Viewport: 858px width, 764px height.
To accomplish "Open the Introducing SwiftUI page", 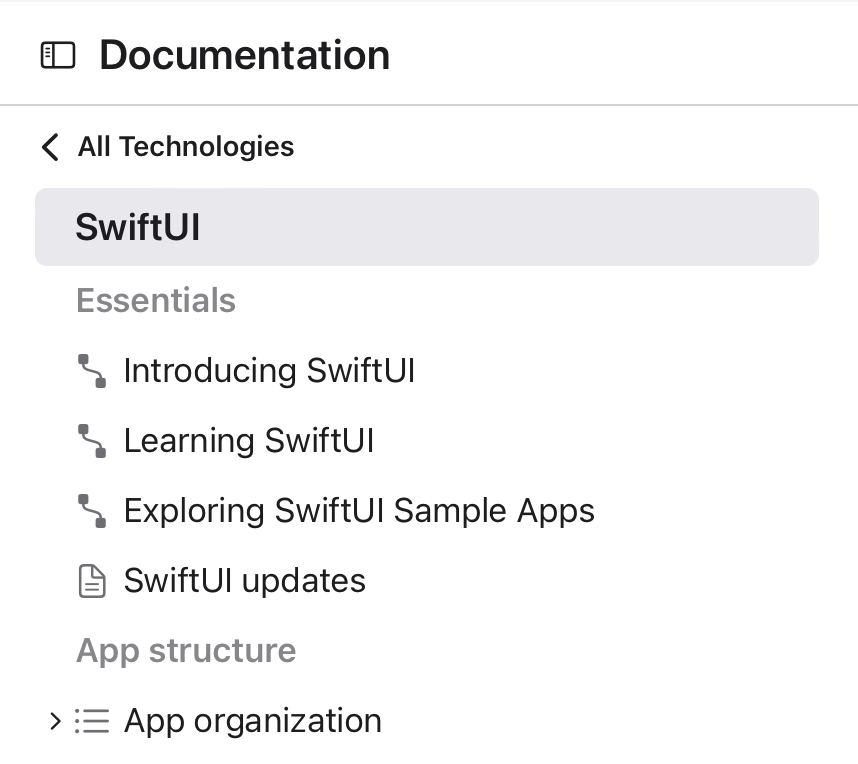I will pos(268,371).
